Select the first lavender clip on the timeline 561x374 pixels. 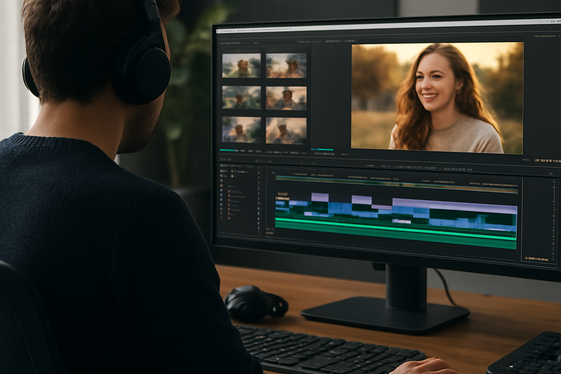coord(320,197)
